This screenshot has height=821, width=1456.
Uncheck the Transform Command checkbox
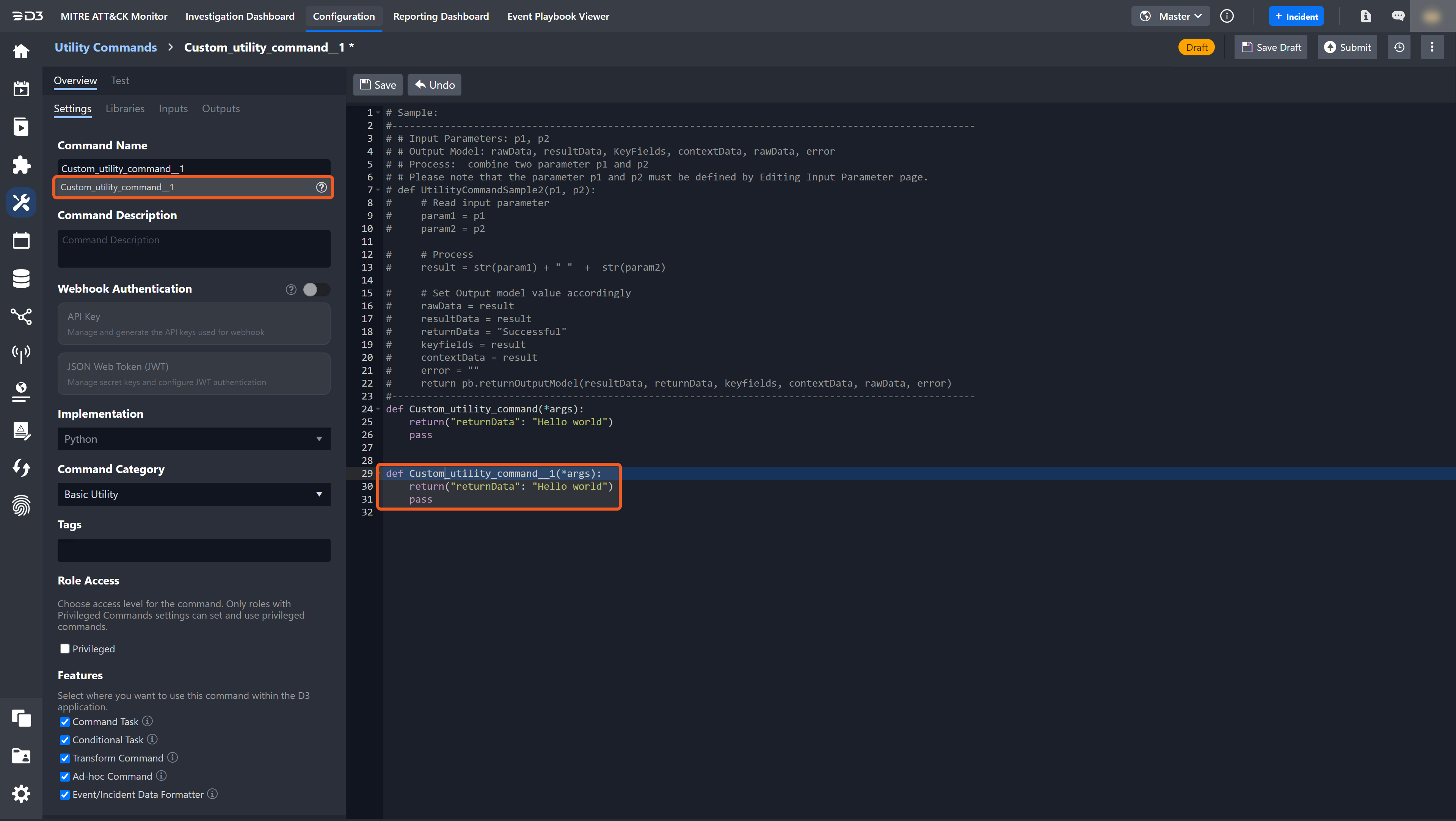(x=65, y=758)
